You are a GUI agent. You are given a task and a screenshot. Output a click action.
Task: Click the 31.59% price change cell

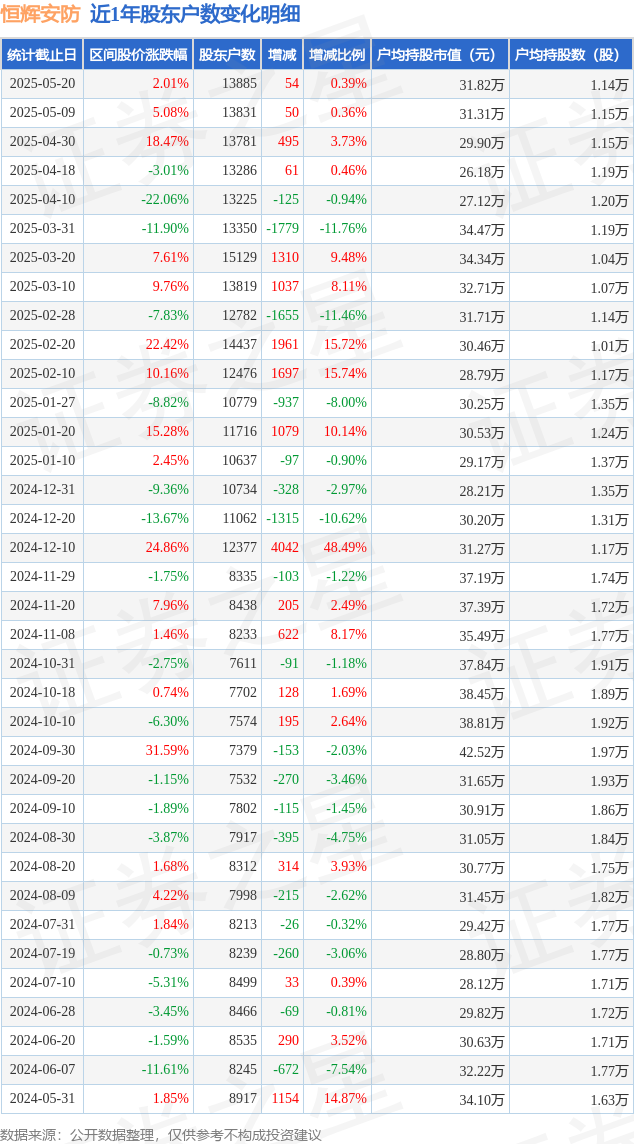[167, 750]
